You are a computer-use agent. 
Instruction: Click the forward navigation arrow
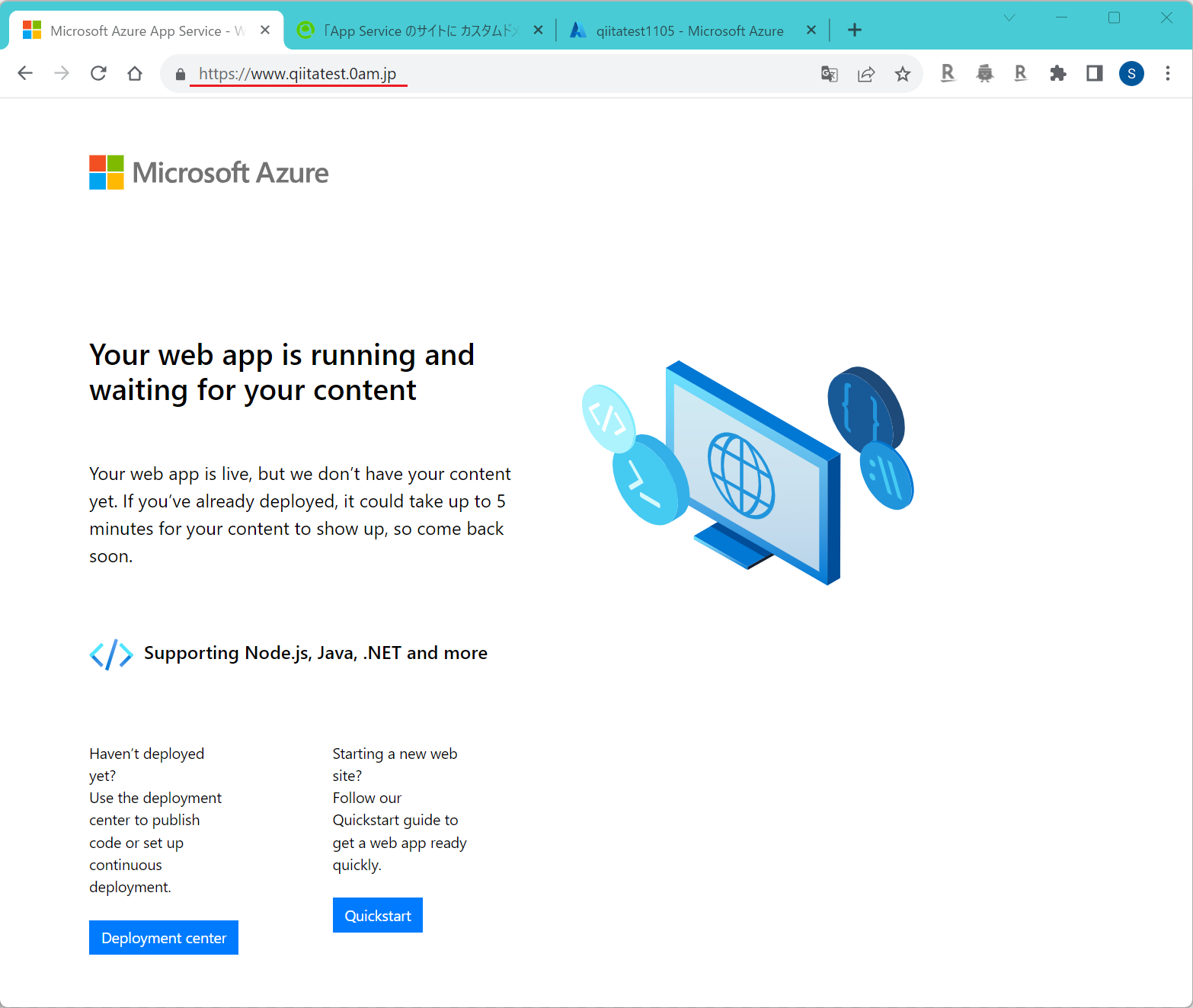point(62,73)
